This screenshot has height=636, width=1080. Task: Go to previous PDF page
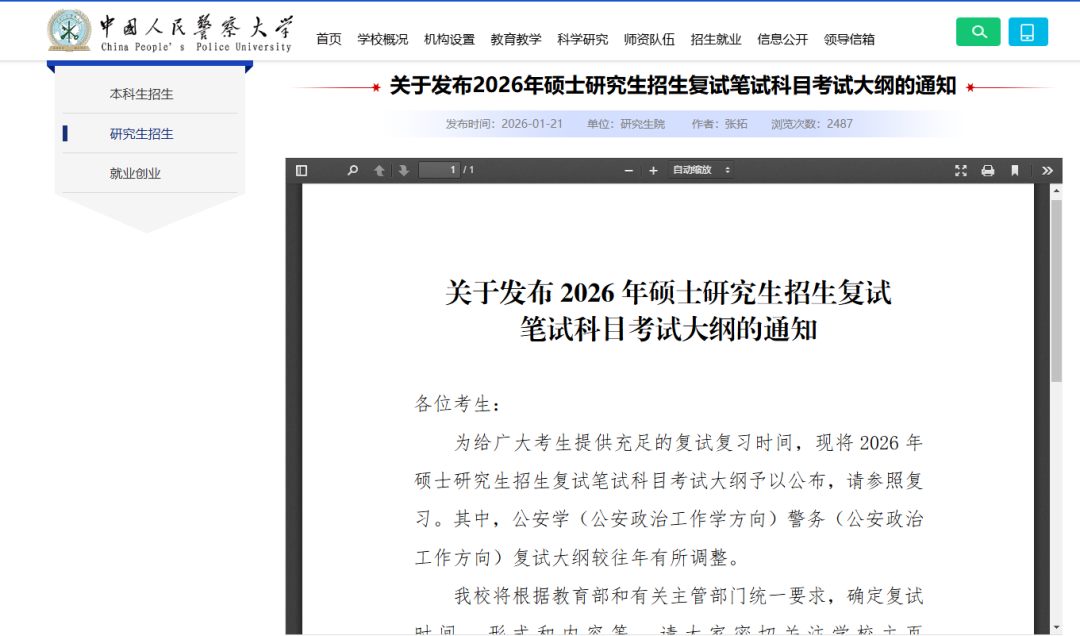(379, 171)
